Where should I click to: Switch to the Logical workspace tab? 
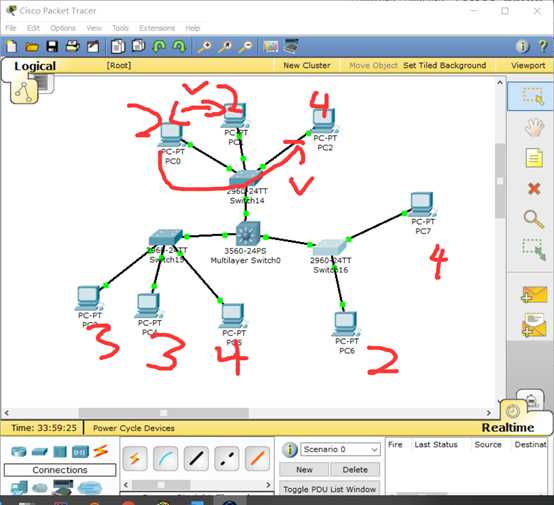[35, 66]
